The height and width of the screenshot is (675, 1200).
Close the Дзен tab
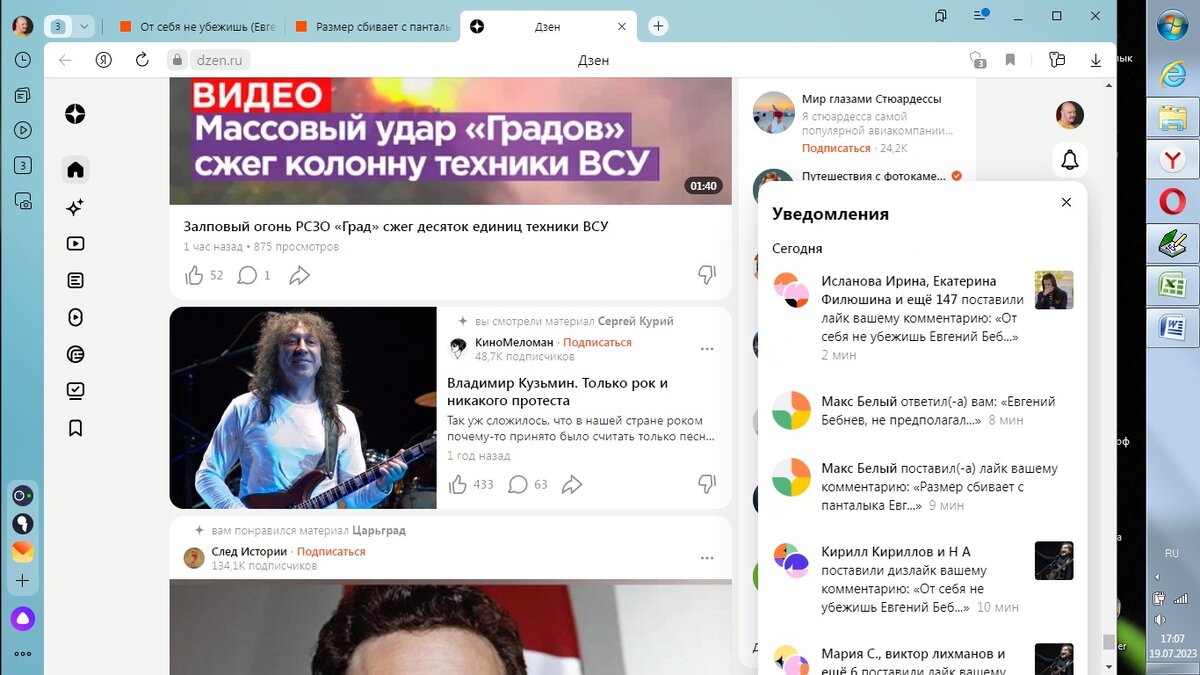(621, 27)
